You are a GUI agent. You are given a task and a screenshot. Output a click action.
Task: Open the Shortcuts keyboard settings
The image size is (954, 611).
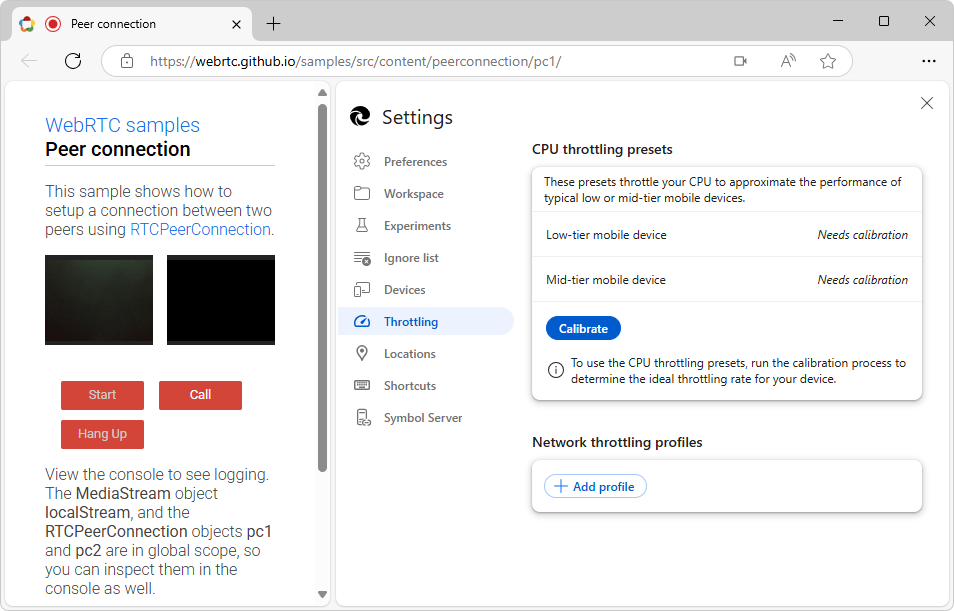pos(362,385)
